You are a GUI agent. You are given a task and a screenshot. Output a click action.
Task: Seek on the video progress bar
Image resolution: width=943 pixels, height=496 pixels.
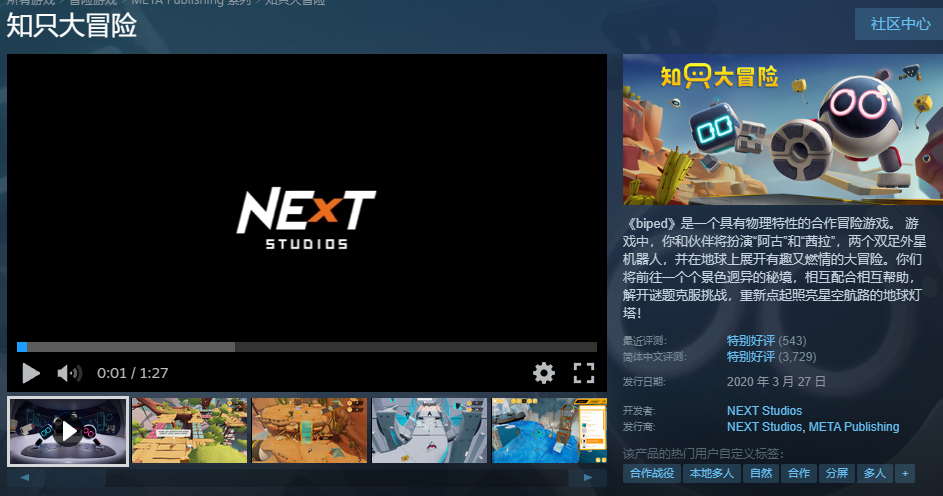pyautogui.click(x=307, y=347)
